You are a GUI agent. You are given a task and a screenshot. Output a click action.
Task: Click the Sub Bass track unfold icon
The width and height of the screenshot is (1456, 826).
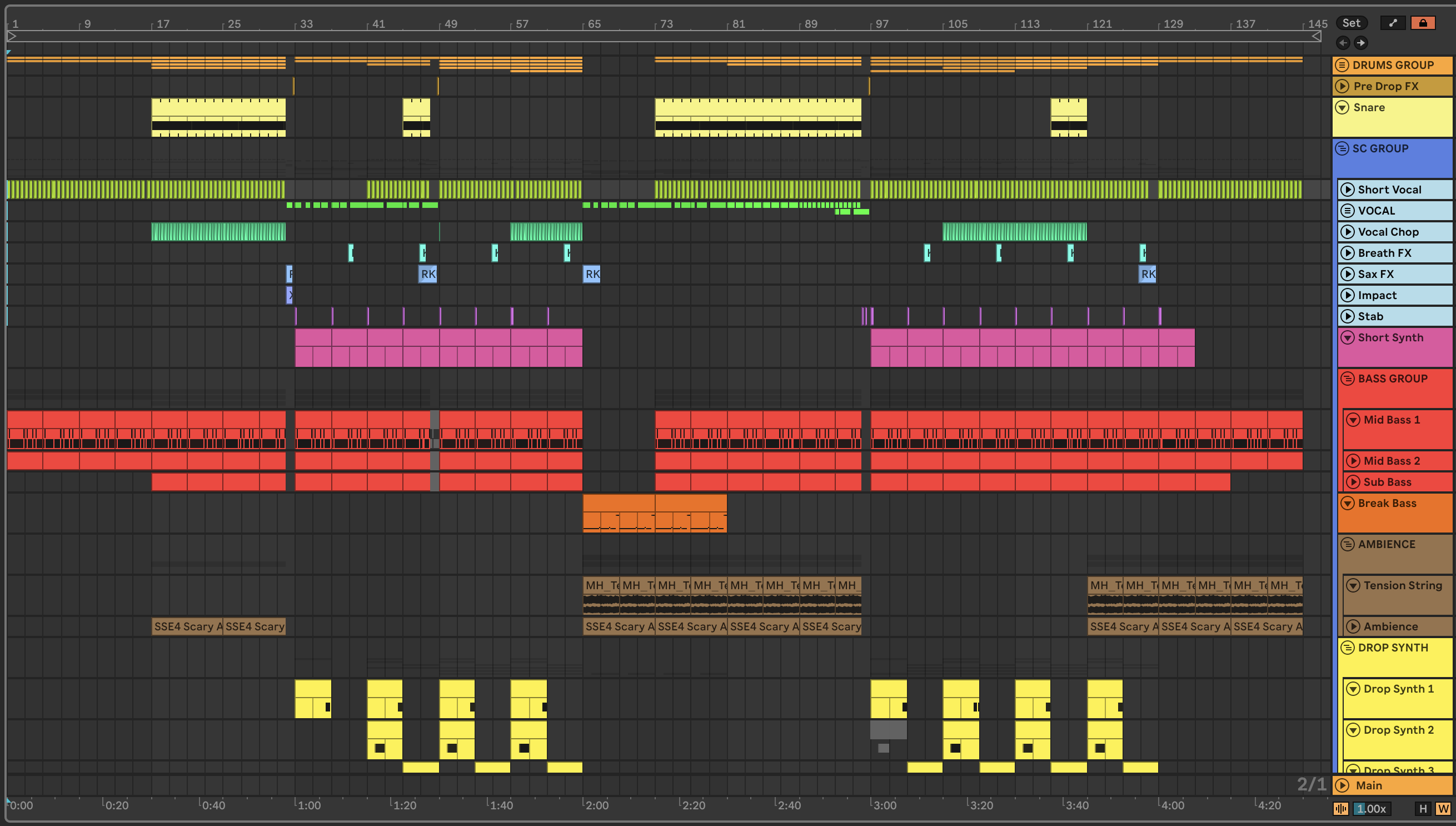click(x=1353, y=481)
